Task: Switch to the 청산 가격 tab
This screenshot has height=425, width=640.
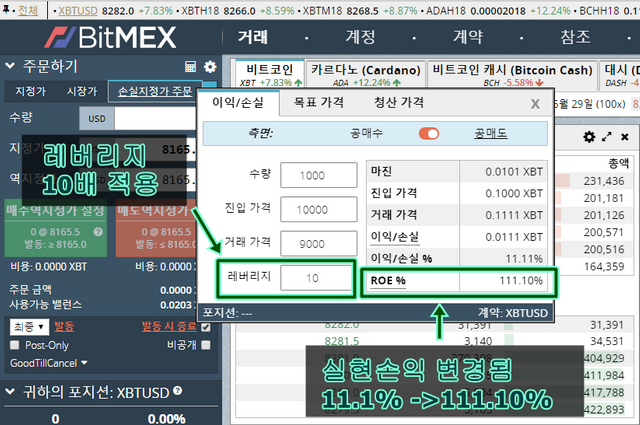Action: pos(399,102)
